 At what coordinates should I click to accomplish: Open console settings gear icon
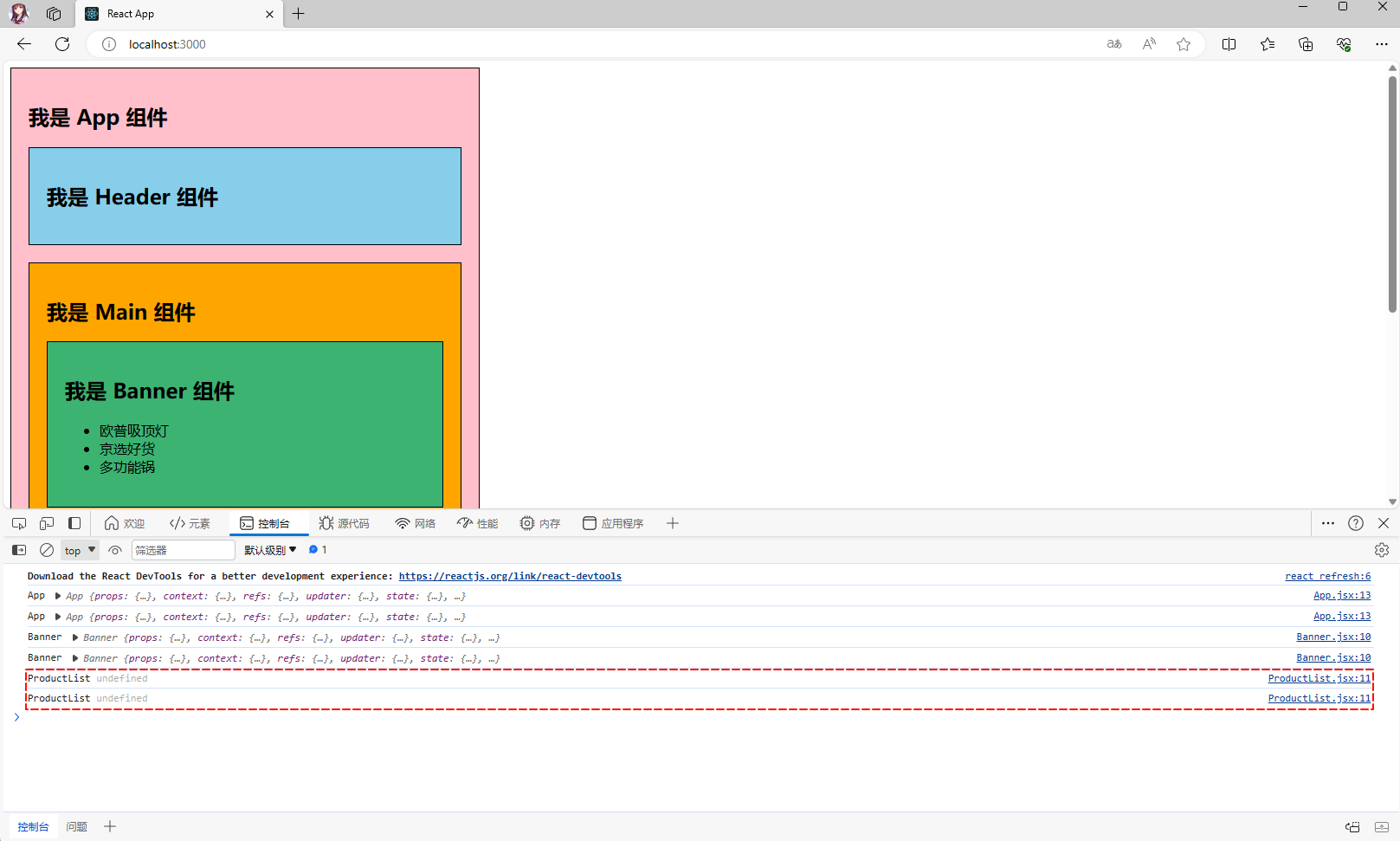tap(1381, 550)
